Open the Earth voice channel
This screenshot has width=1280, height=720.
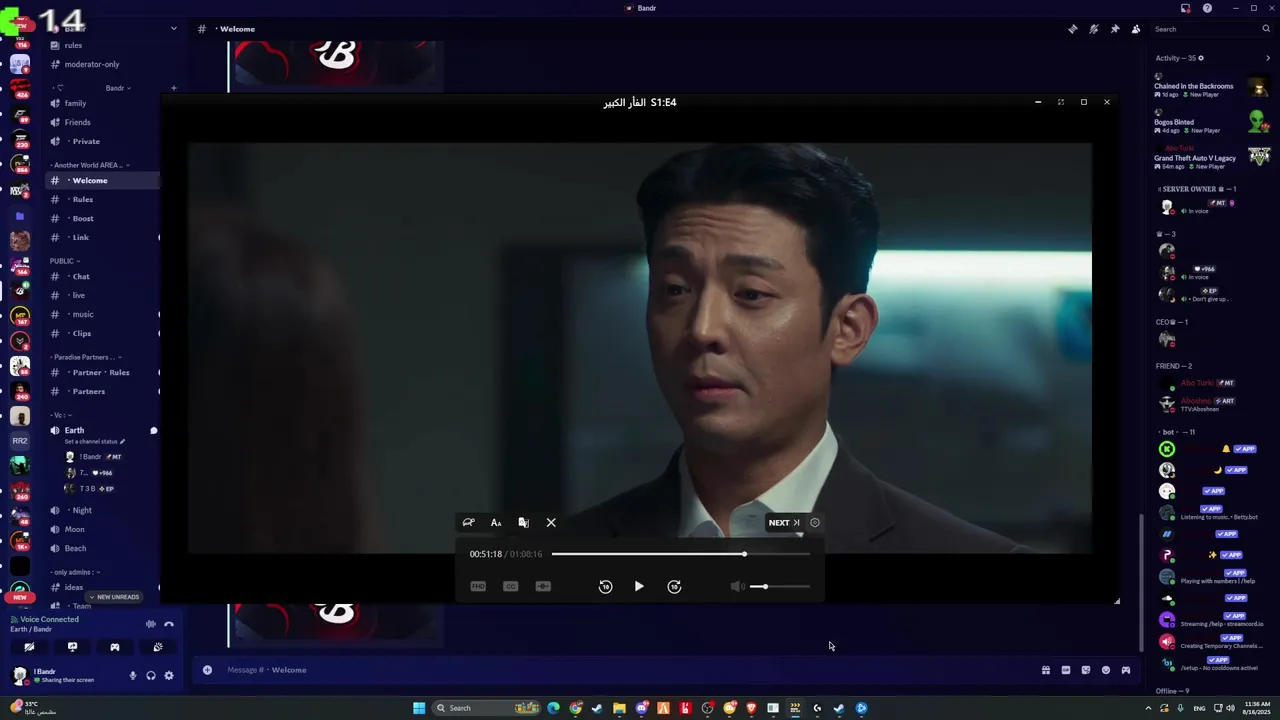point(74,430)
